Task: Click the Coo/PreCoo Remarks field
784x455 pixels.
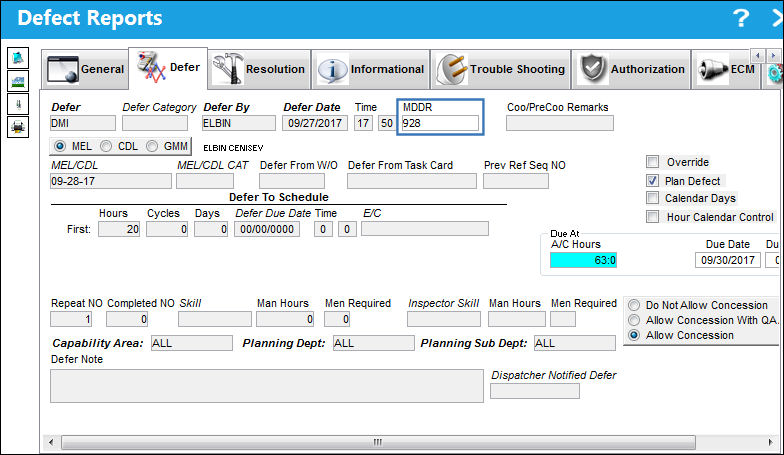Action: tap(560, 123)
